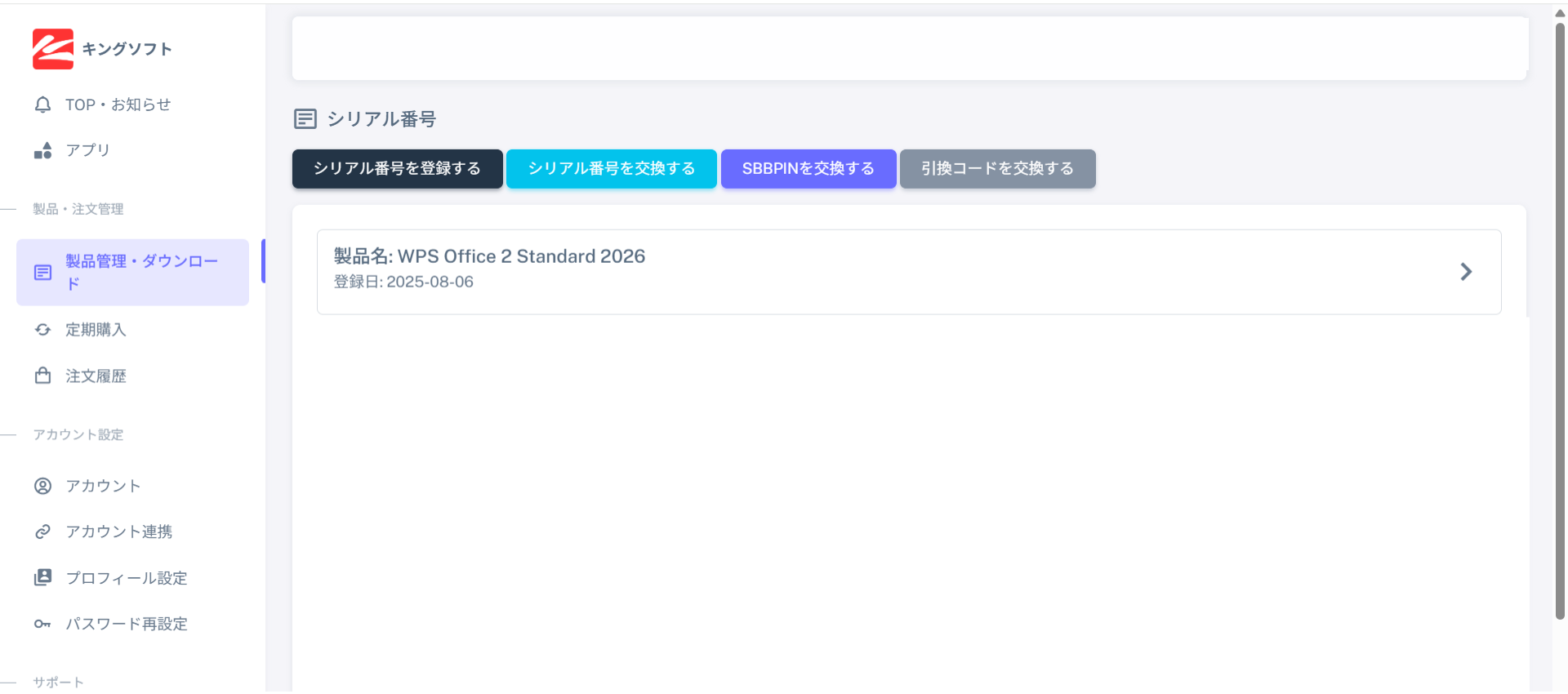1568x694 pixels.
Task: Expand the WPS Office 2 Standard chevron
Action: tap(1466, 272)
